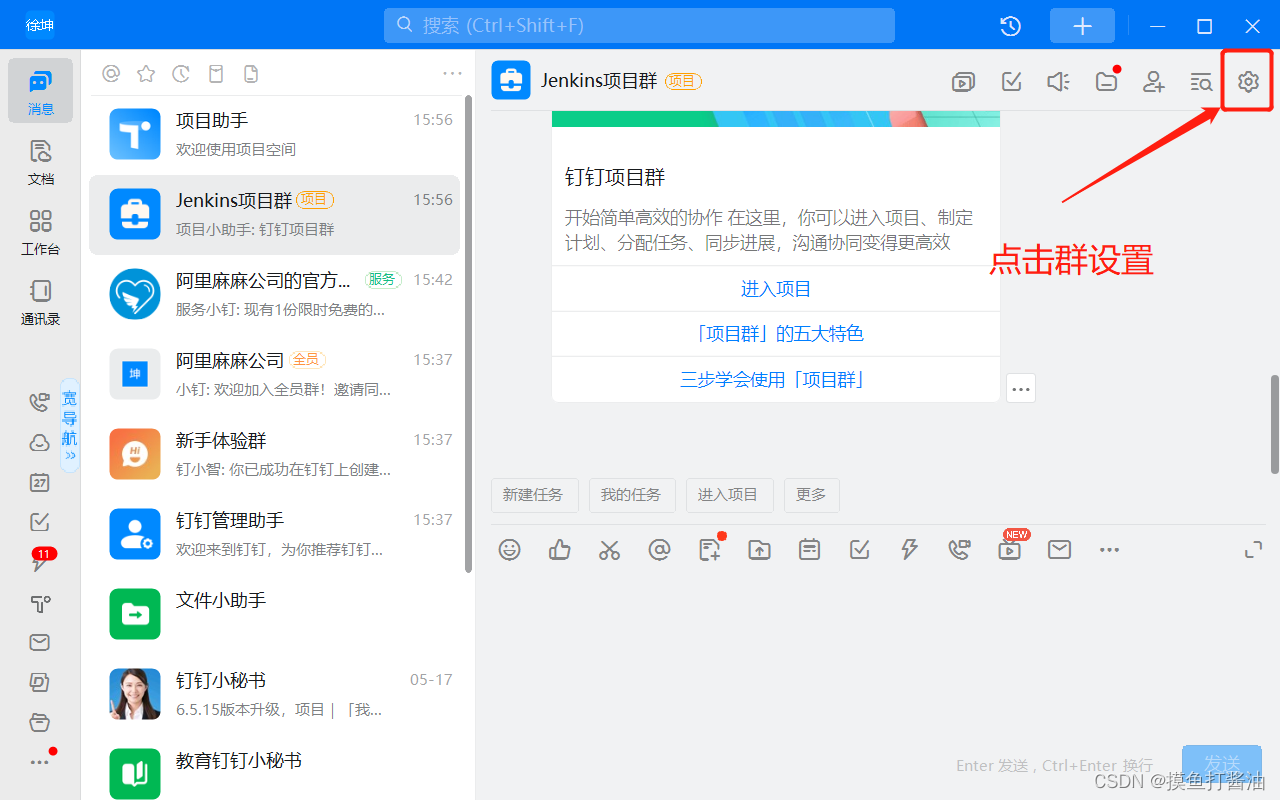Open the 钉钉管理助手 conversation
This screenshot has width=1280, height=800.
275,535
